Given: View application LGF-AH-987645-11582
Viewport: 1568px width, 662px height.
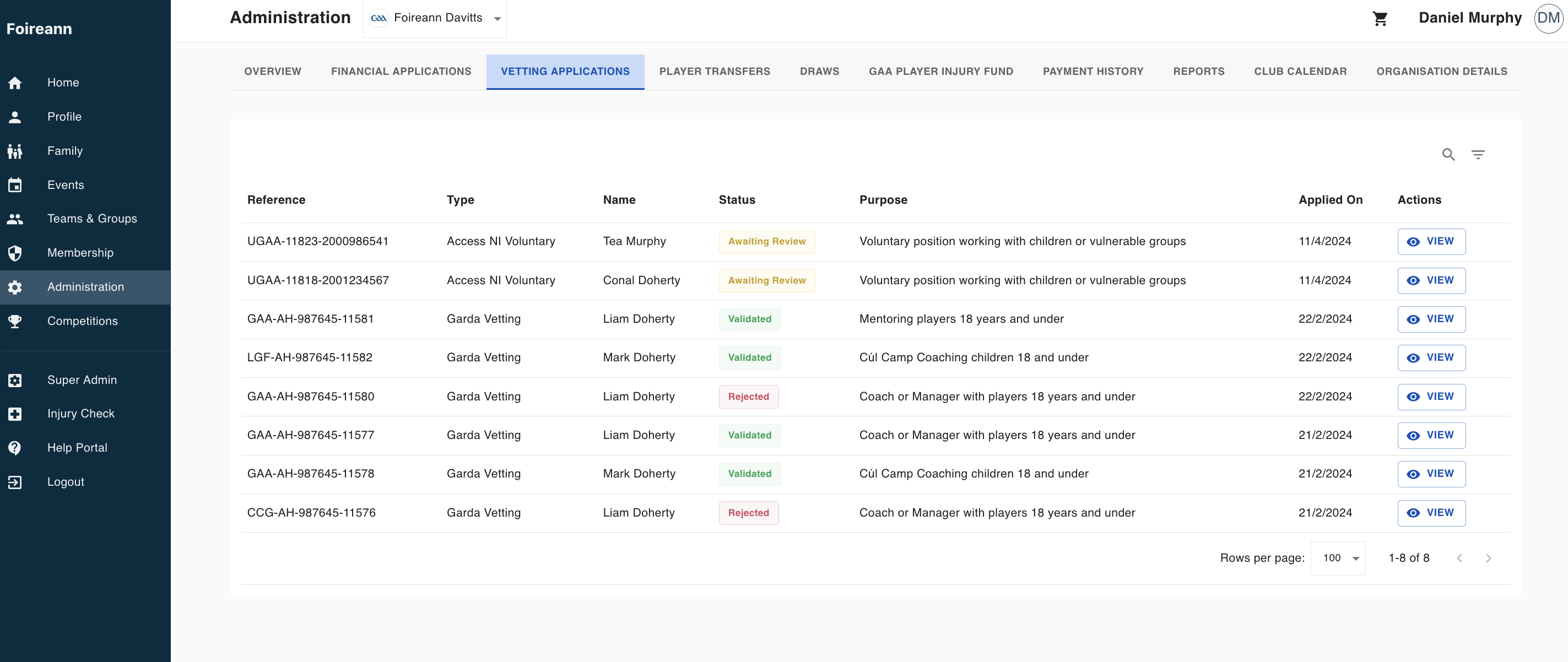Looking at the screenshot, I should coord(1431,358).
